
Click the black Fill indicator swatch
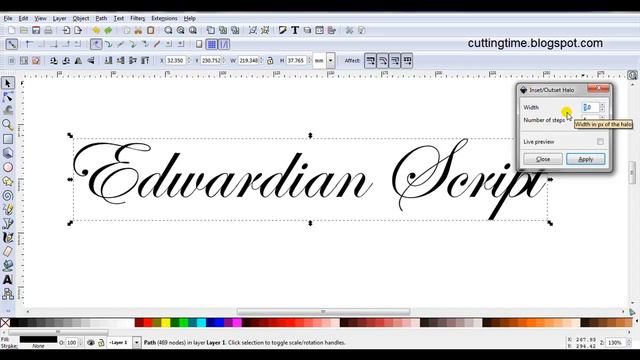[x=38, y=340]
